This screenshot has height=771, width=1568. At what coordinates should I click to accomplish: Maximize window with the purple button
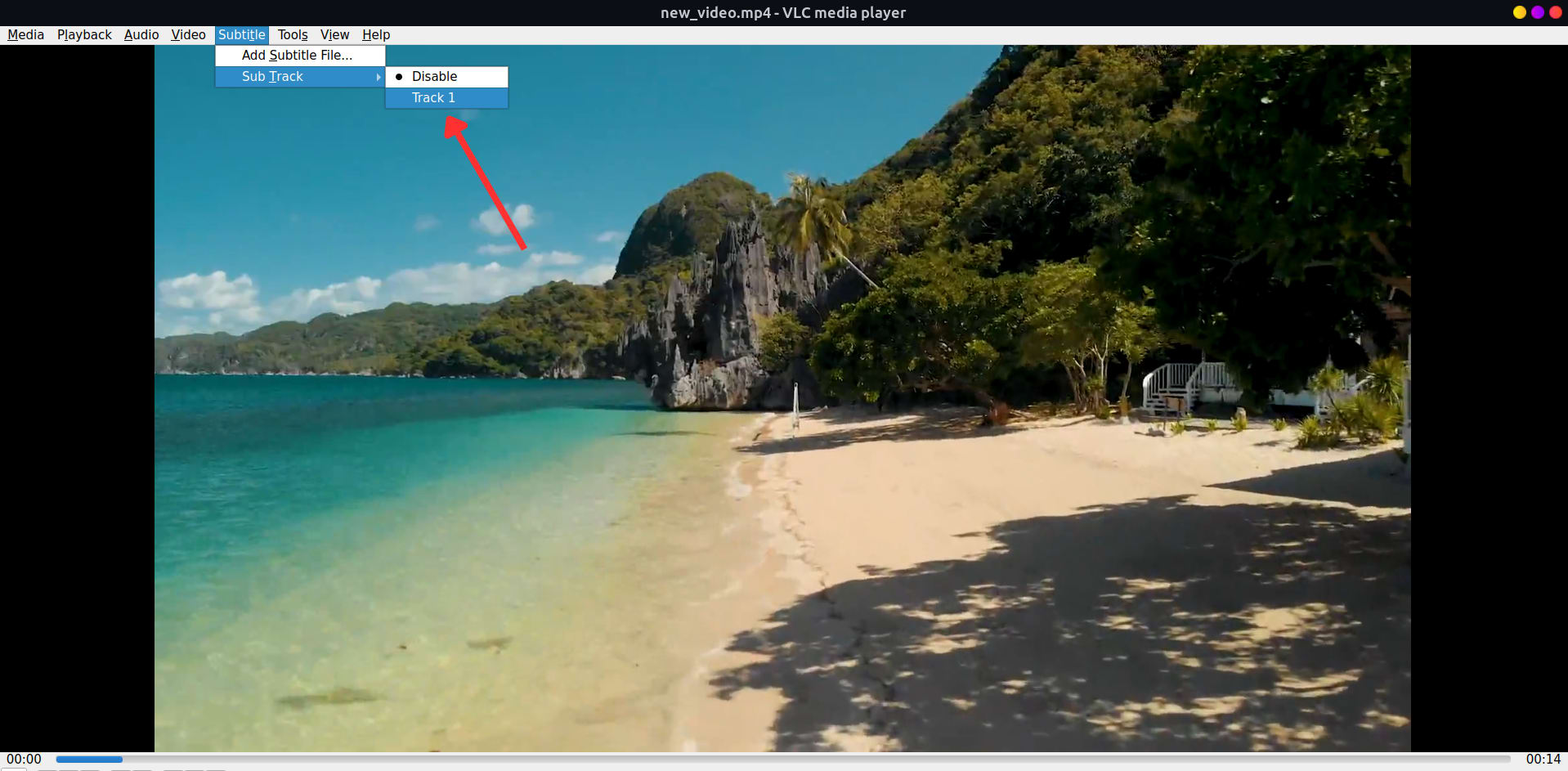(1537, 12)
